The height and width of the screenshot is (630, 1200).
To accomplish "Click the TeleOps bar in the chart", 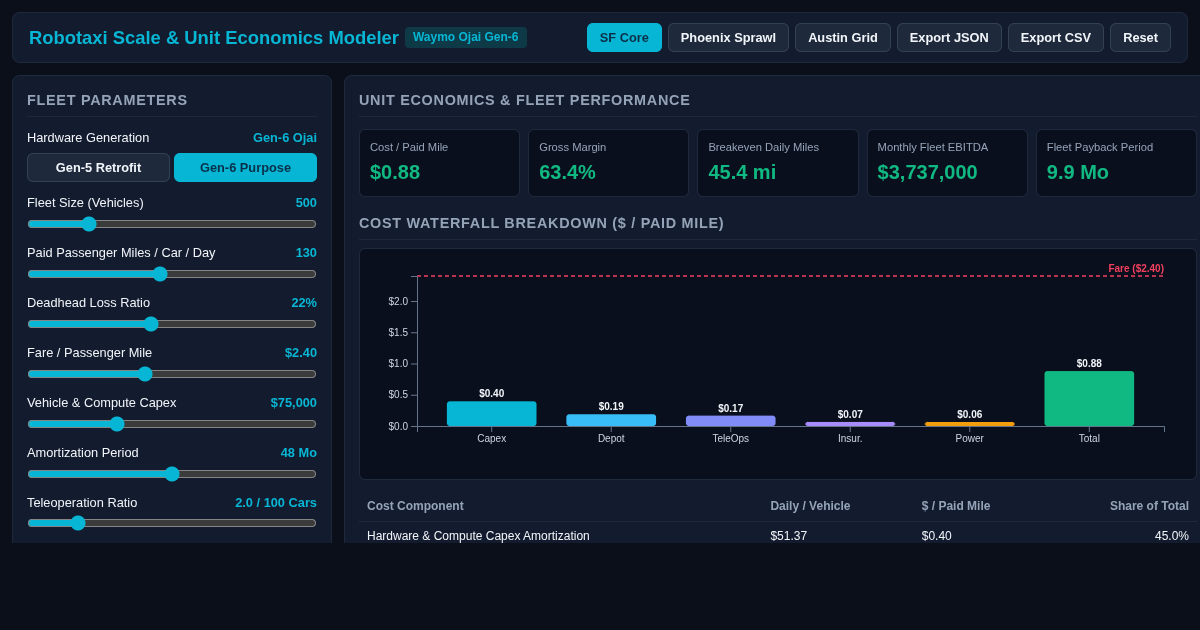I will (730, 421).
